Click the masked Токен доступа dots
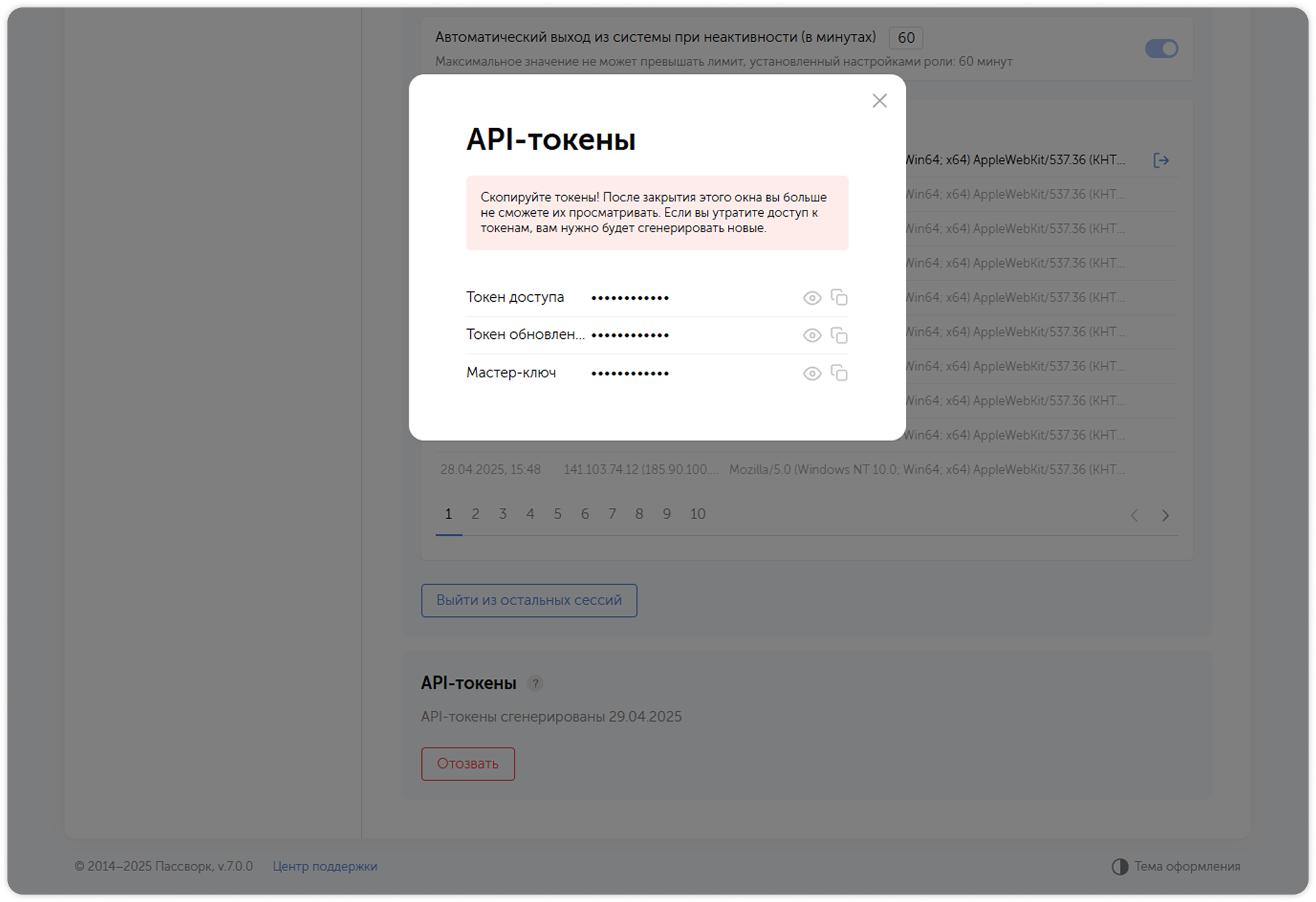 pyautogui.click(x=630, y=298)
